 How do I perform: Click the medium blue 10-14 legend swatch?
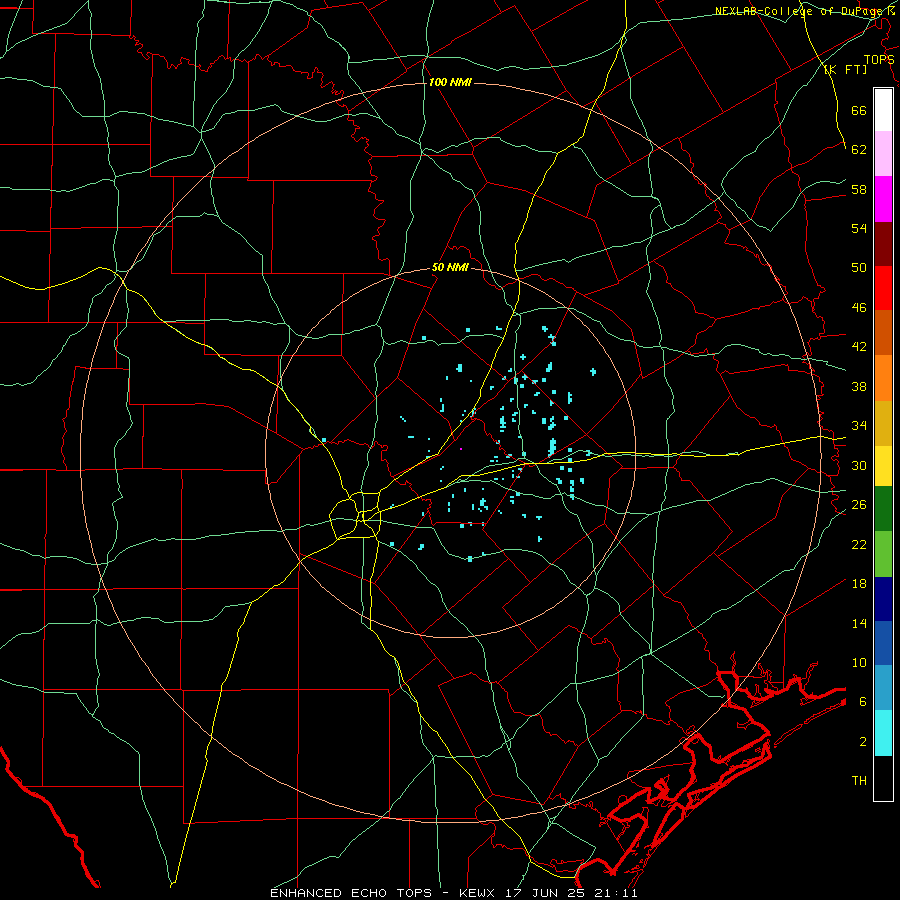point(883,643)
